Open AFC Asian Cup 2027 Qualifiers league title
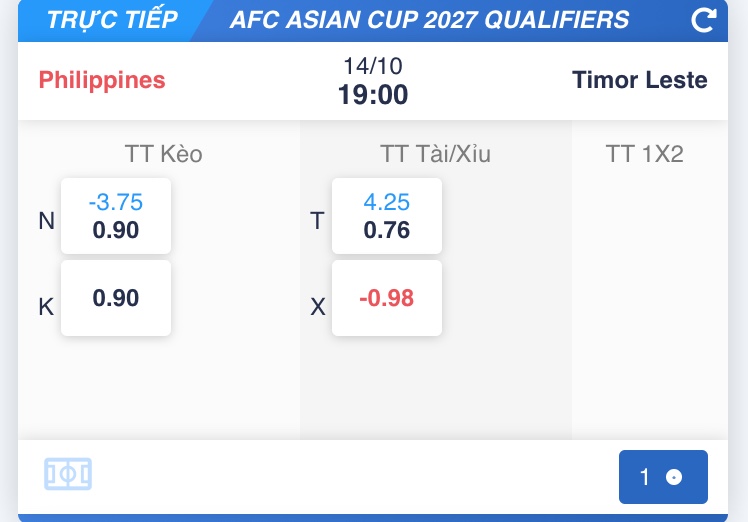This screenshot has height=522, width=748. pyautogui.click(x=429, y=20)
